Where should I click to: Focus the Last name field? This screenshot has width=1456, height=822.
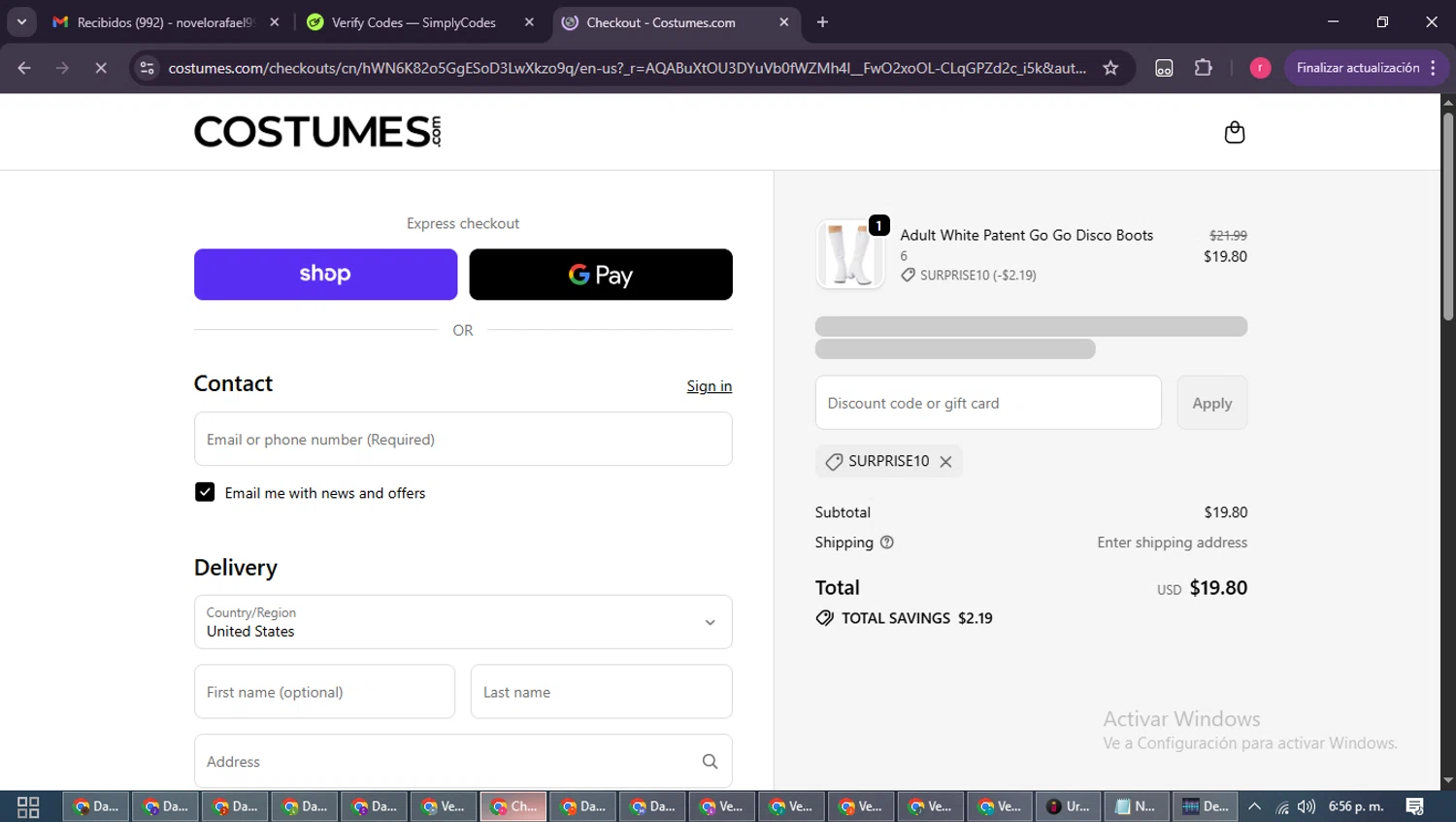point(601,692)
